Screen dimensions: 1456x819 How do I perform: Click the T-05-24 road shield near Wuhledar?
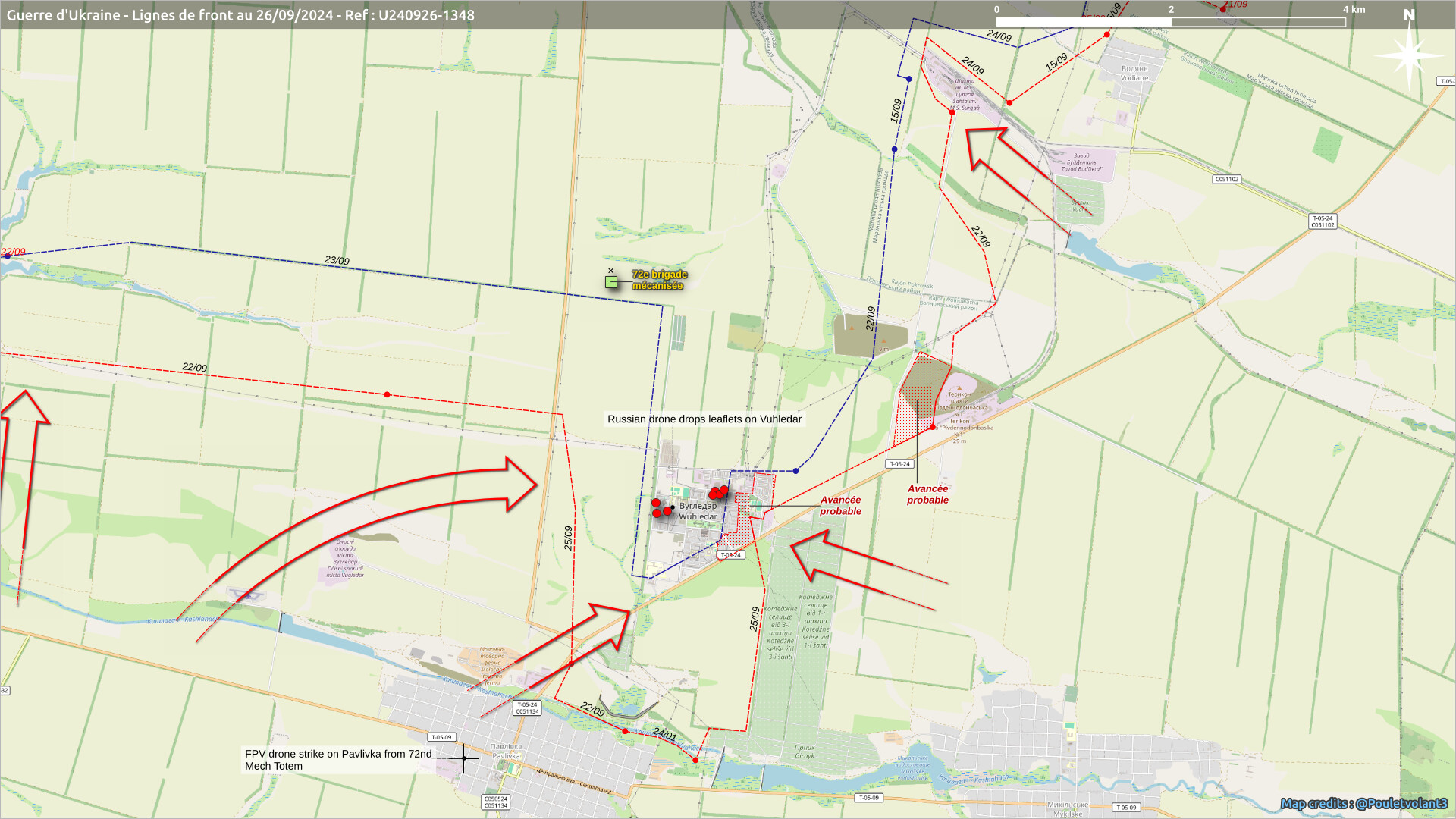731,555
